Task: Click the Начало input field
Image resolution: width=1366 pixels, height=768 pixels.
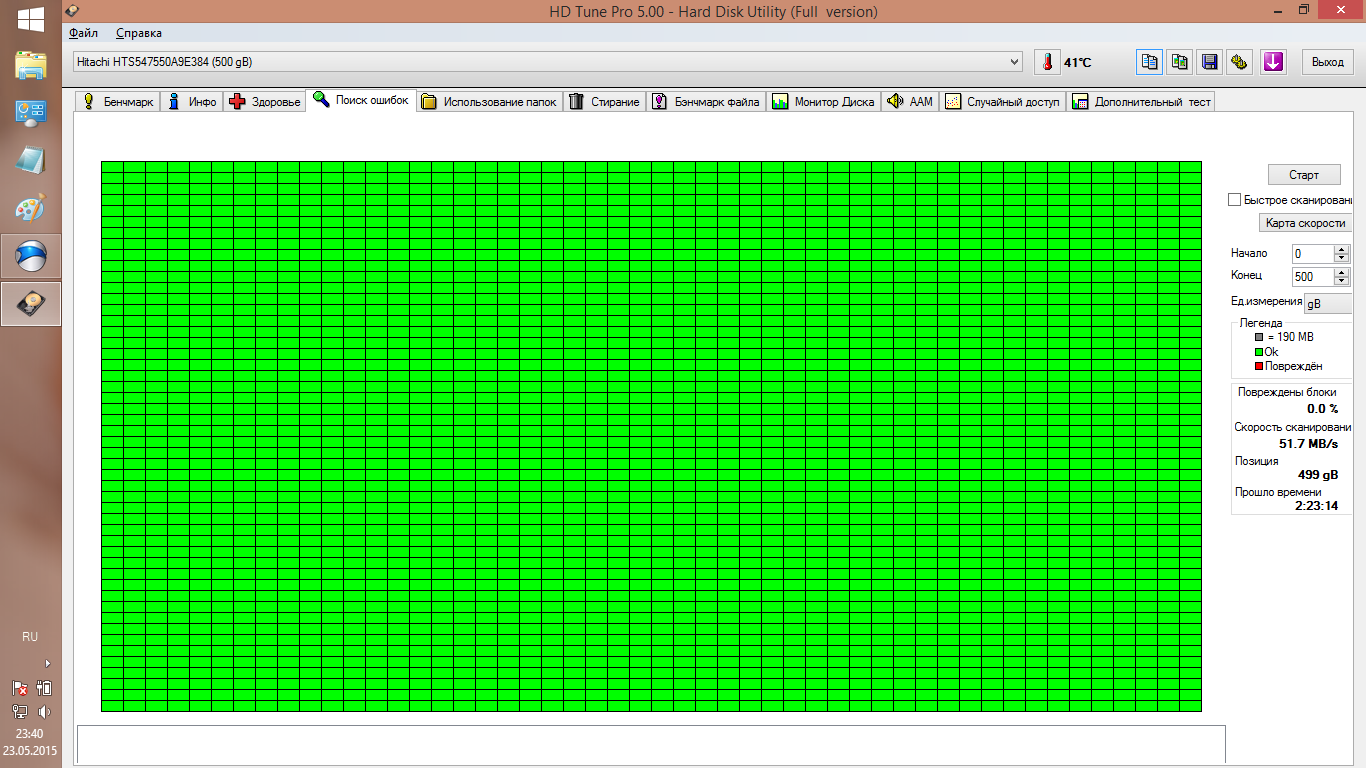Action: [1313, 254]
